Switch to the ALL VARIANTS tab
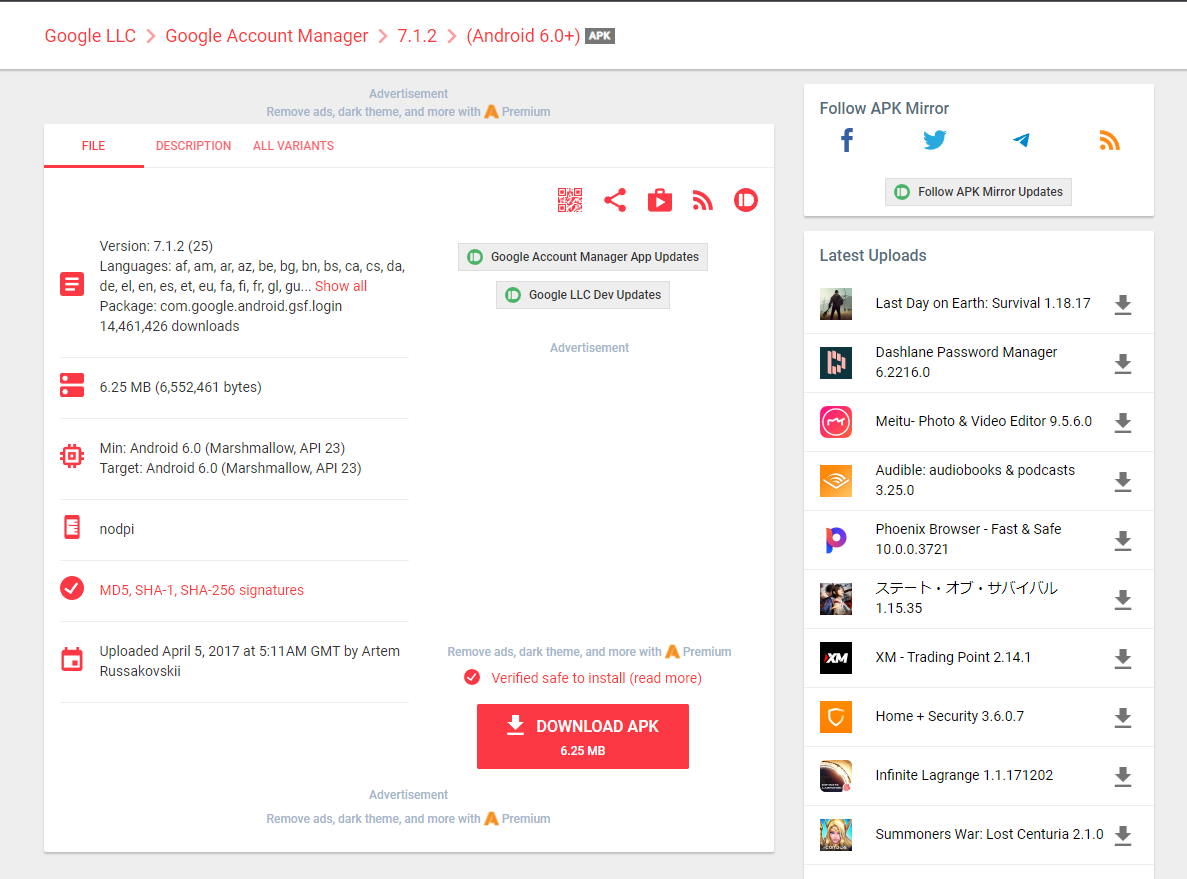 click(x=294, y=145)
